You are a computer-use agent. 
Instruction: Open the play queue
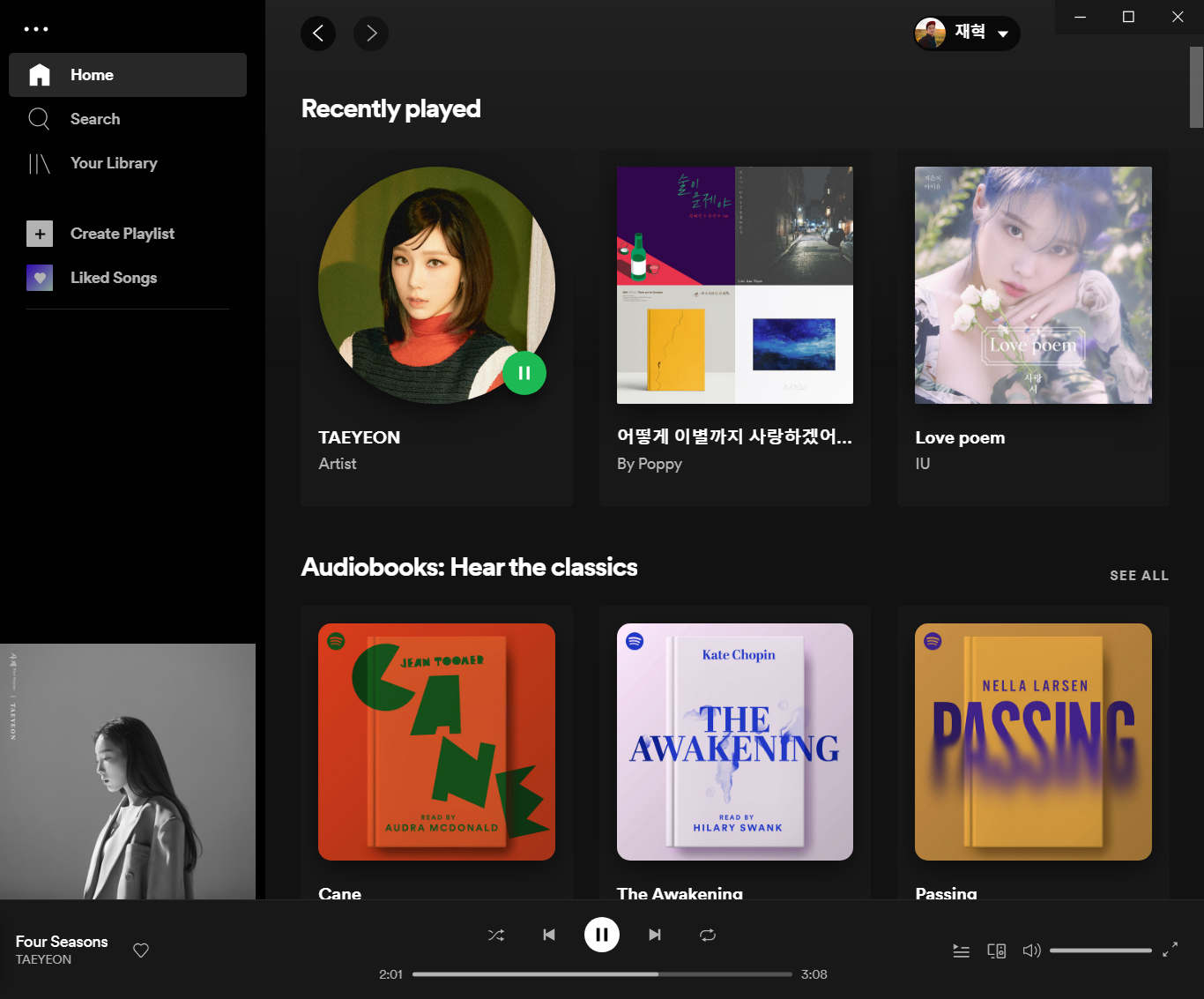coord(962,951)
